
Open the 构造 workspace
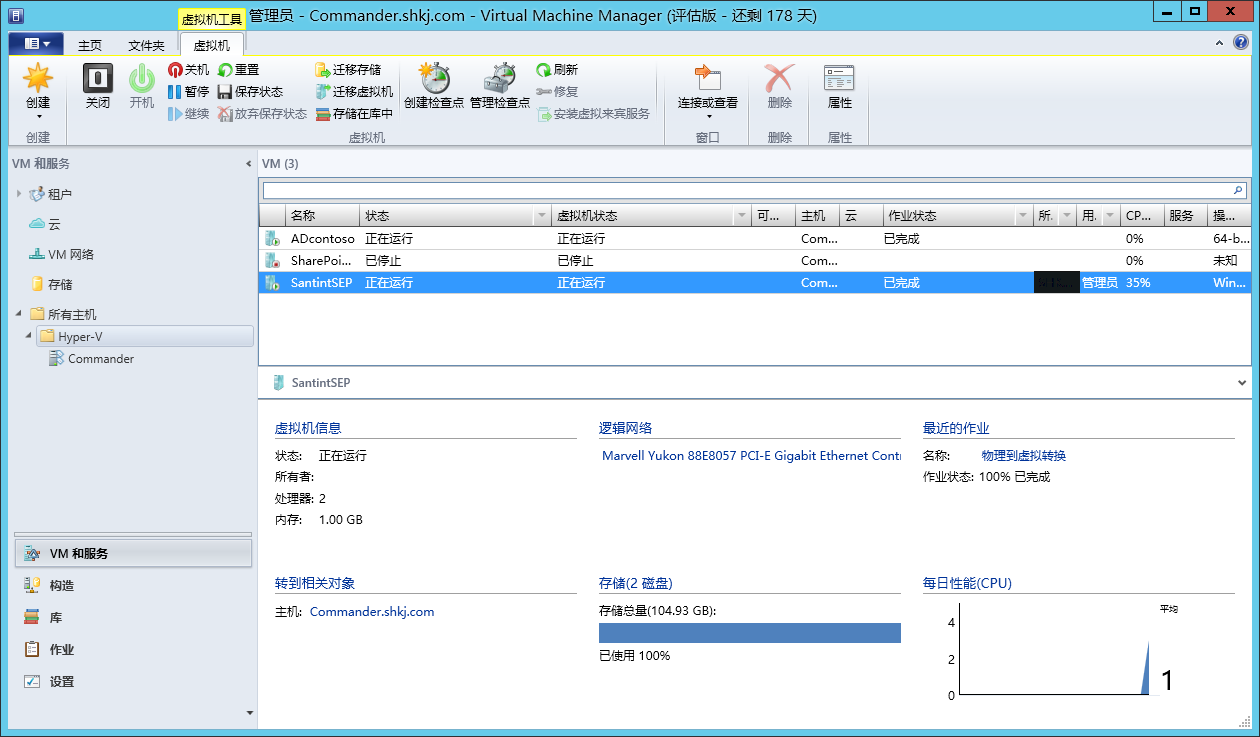click(x=133, y=586)
